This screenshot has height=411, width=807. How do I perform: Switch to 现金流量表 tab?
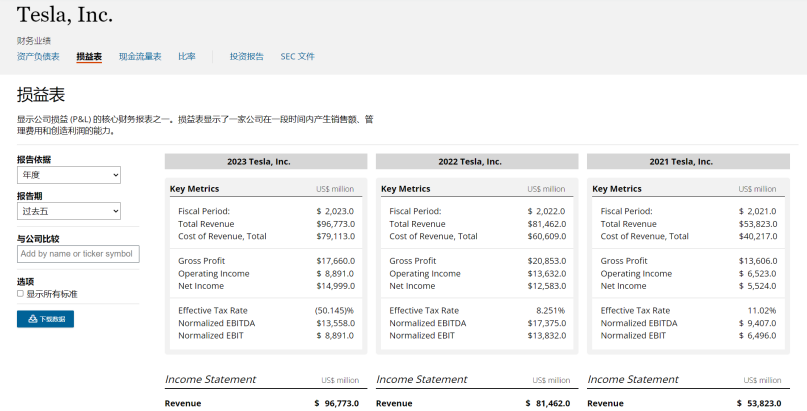(140, 57)
